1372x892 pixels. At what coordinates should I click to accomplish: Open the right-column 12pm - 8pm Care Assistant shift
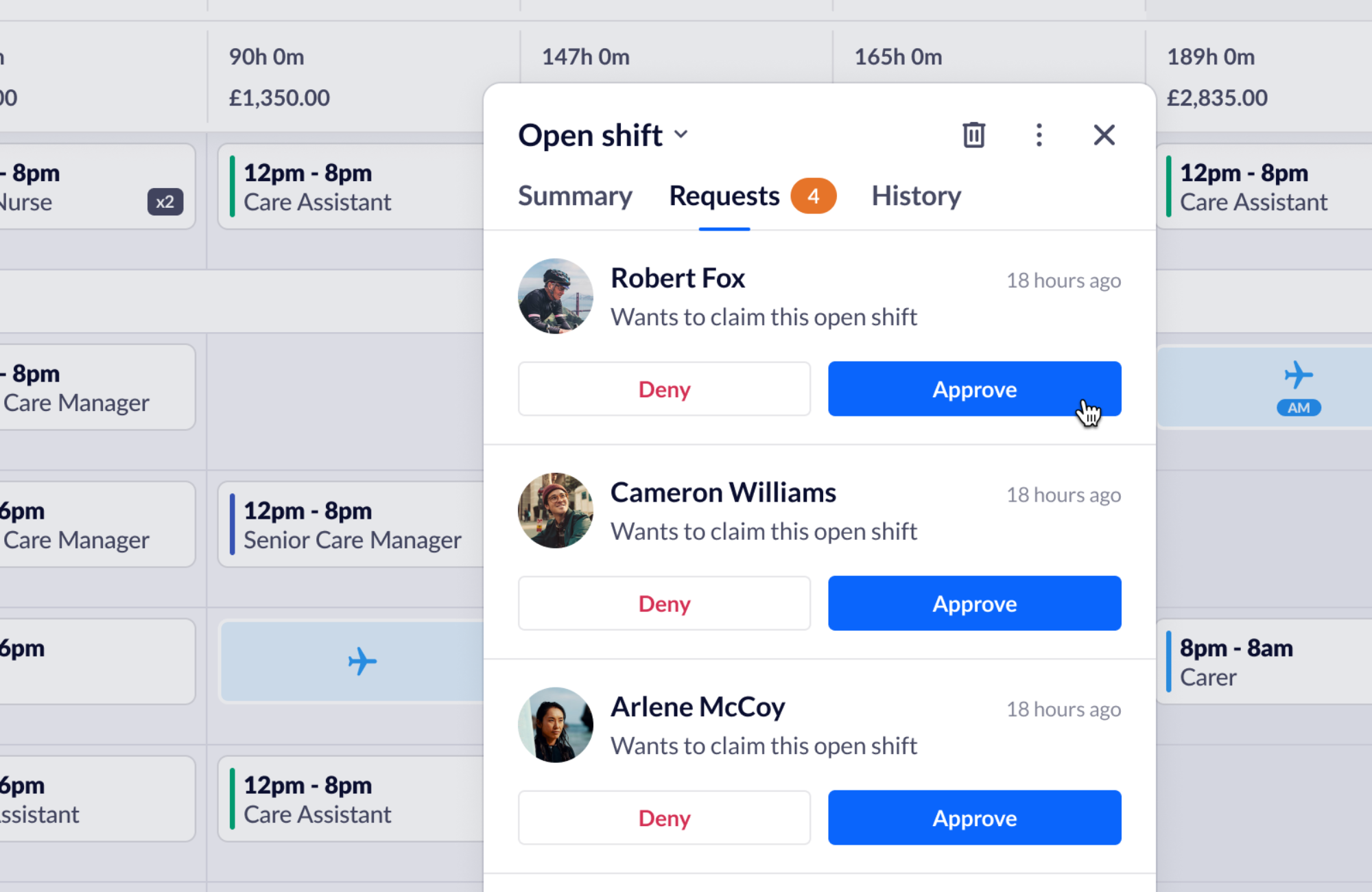[x=1264, y=187]
